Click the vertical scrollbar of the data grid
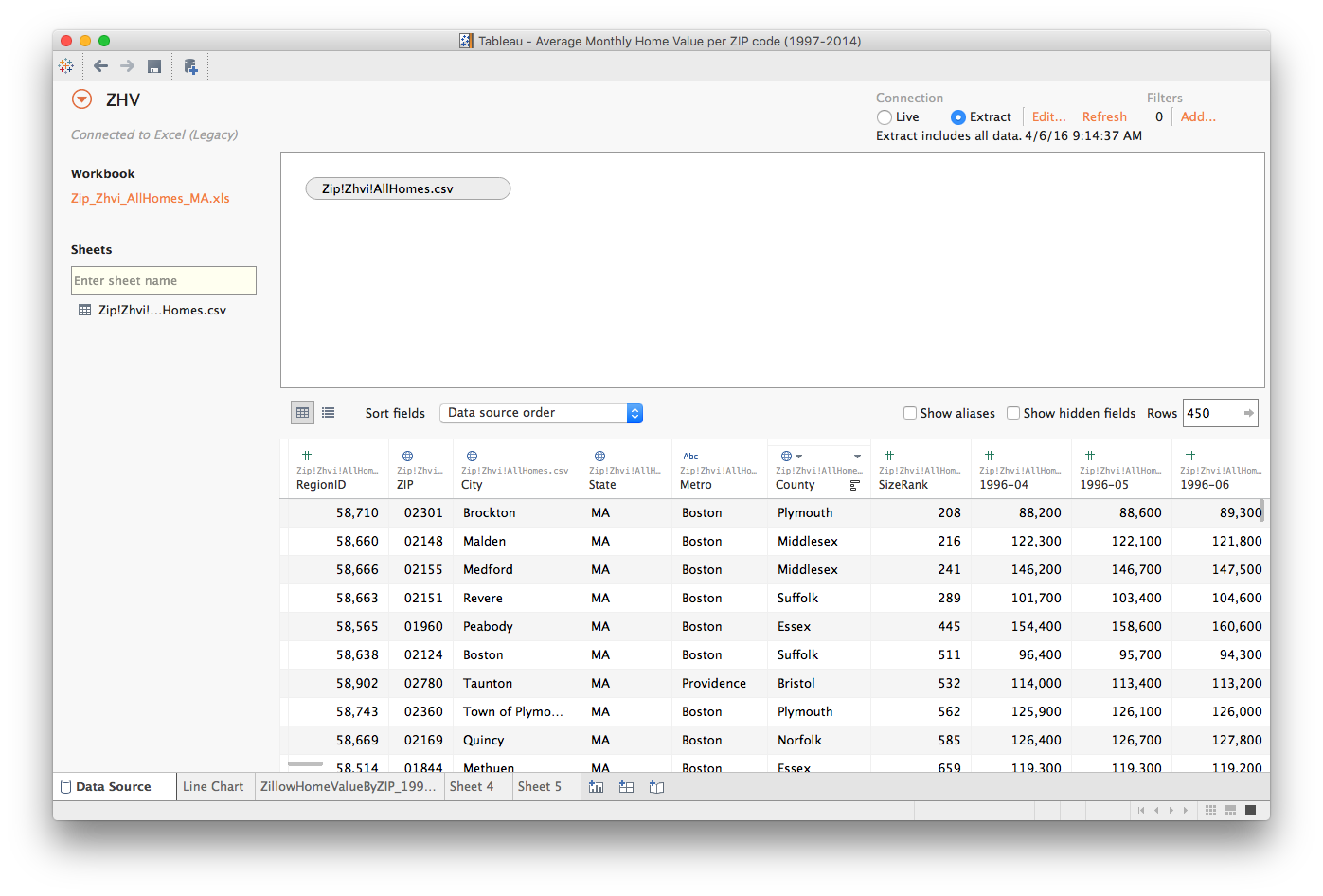Viewport: 1323px width, 896px height. pyautogui.click(x=1262, y=510)
